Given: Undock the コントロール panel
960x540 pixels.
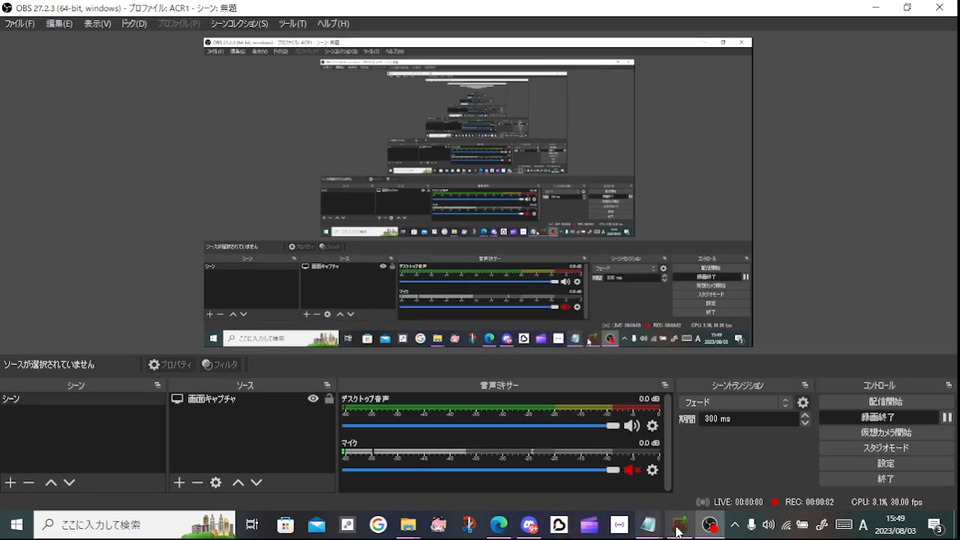Looking at the screenshot, I should click(x=948, y=385).
